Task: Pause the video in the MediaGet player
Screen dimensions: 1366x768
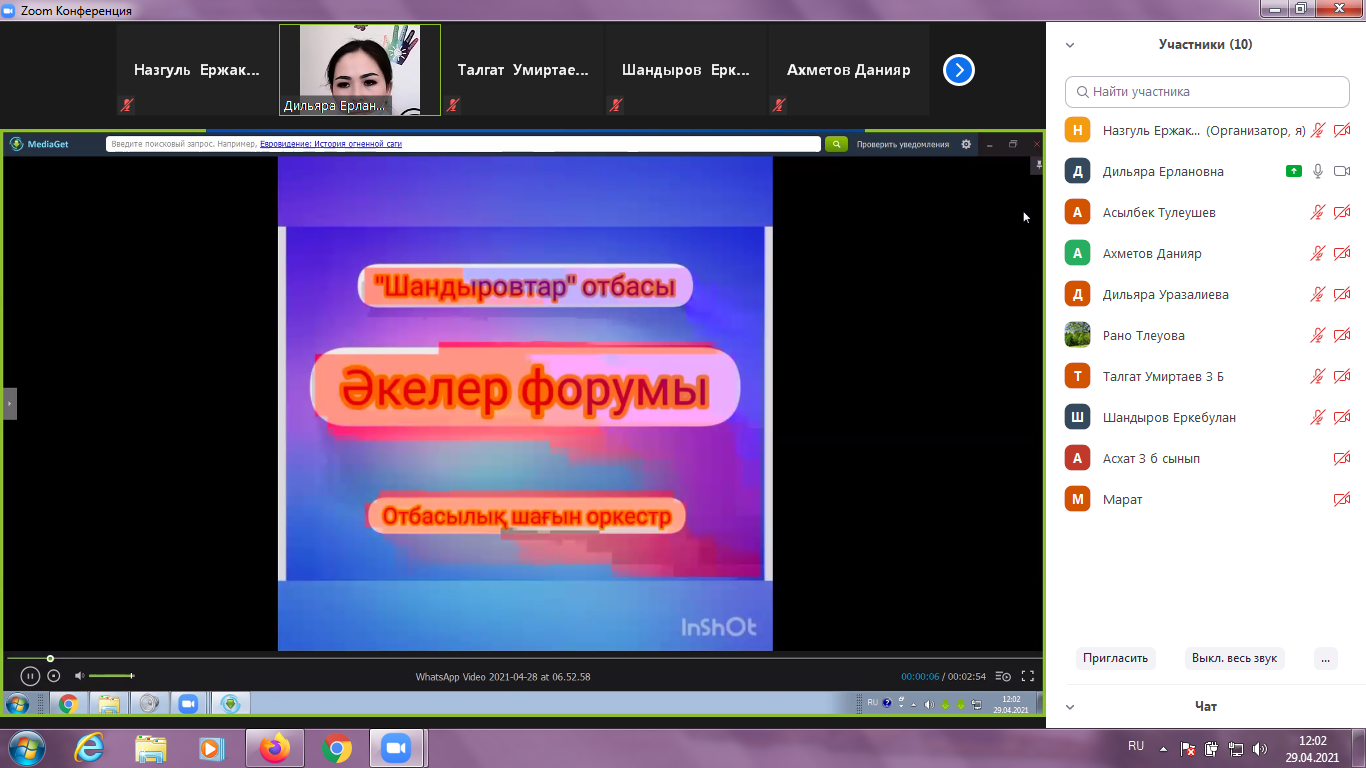Action: tap(30, 676)
